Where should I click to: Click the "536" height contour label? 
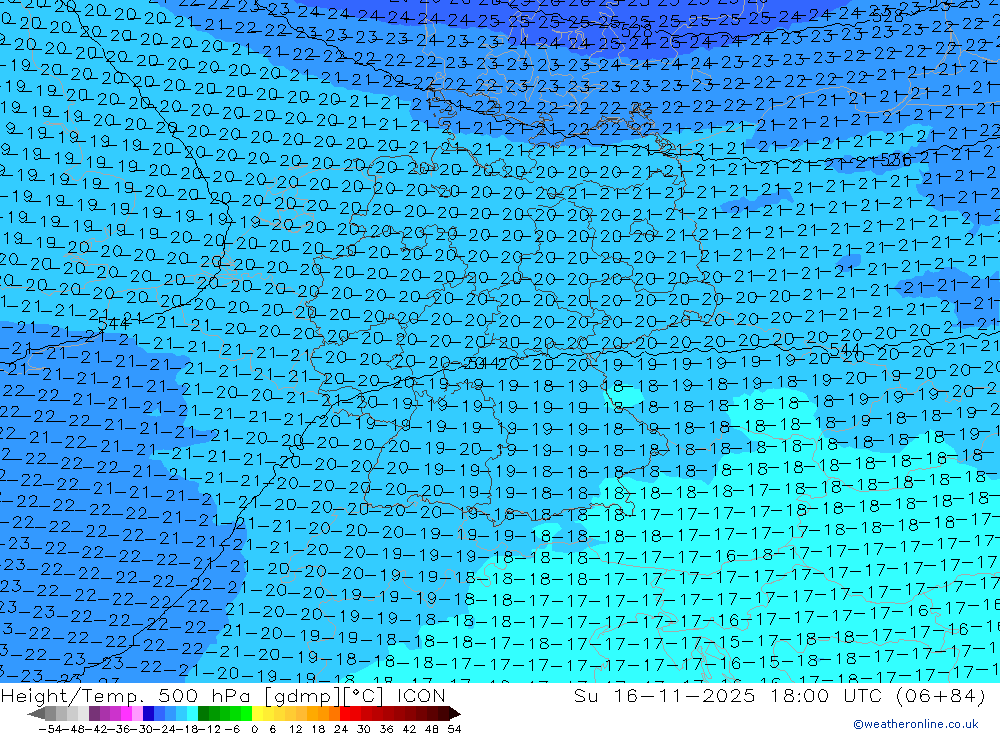(895, 159)
